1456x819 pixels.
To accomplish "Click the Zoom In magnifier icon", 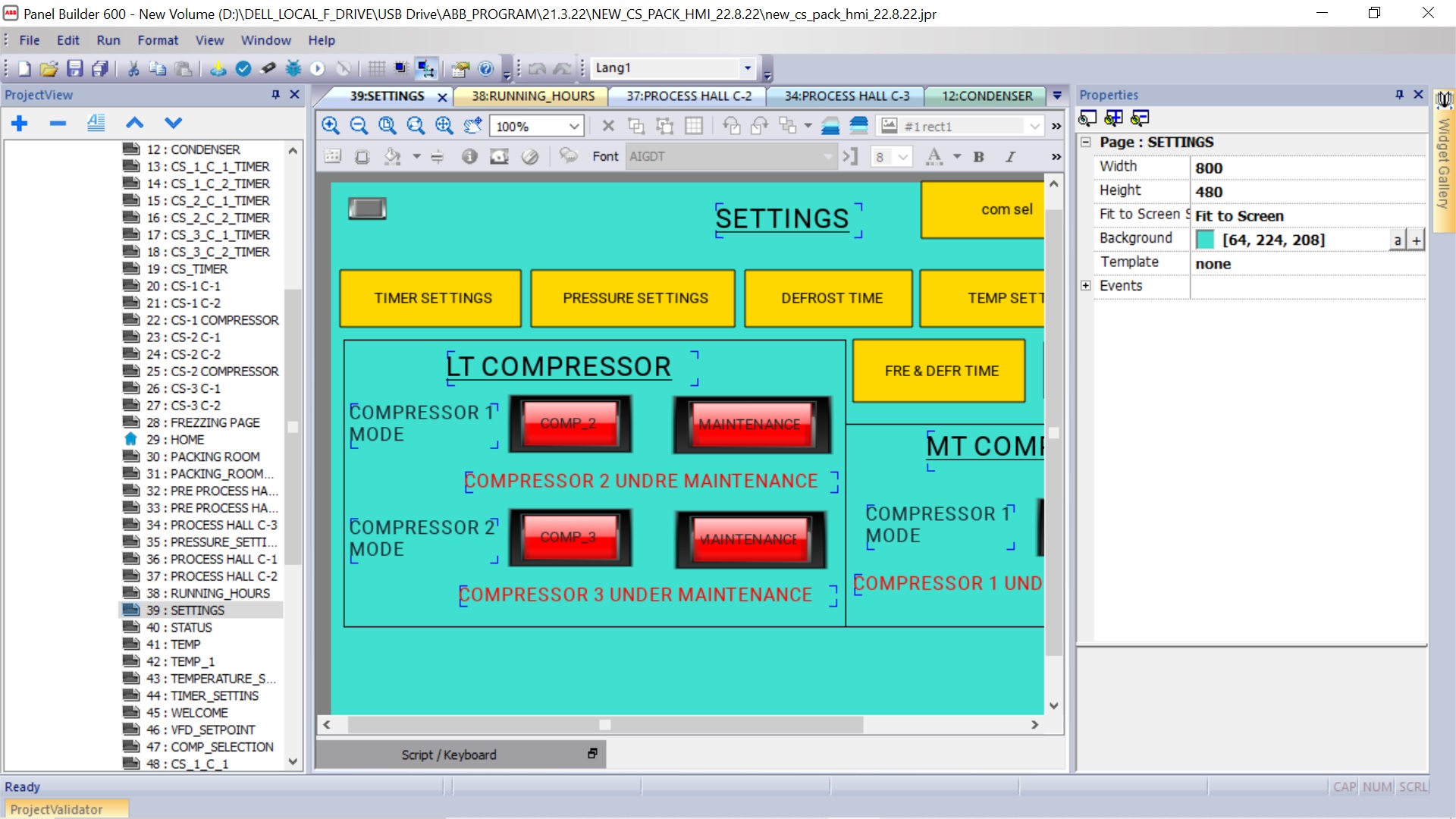I will point(331,126).
